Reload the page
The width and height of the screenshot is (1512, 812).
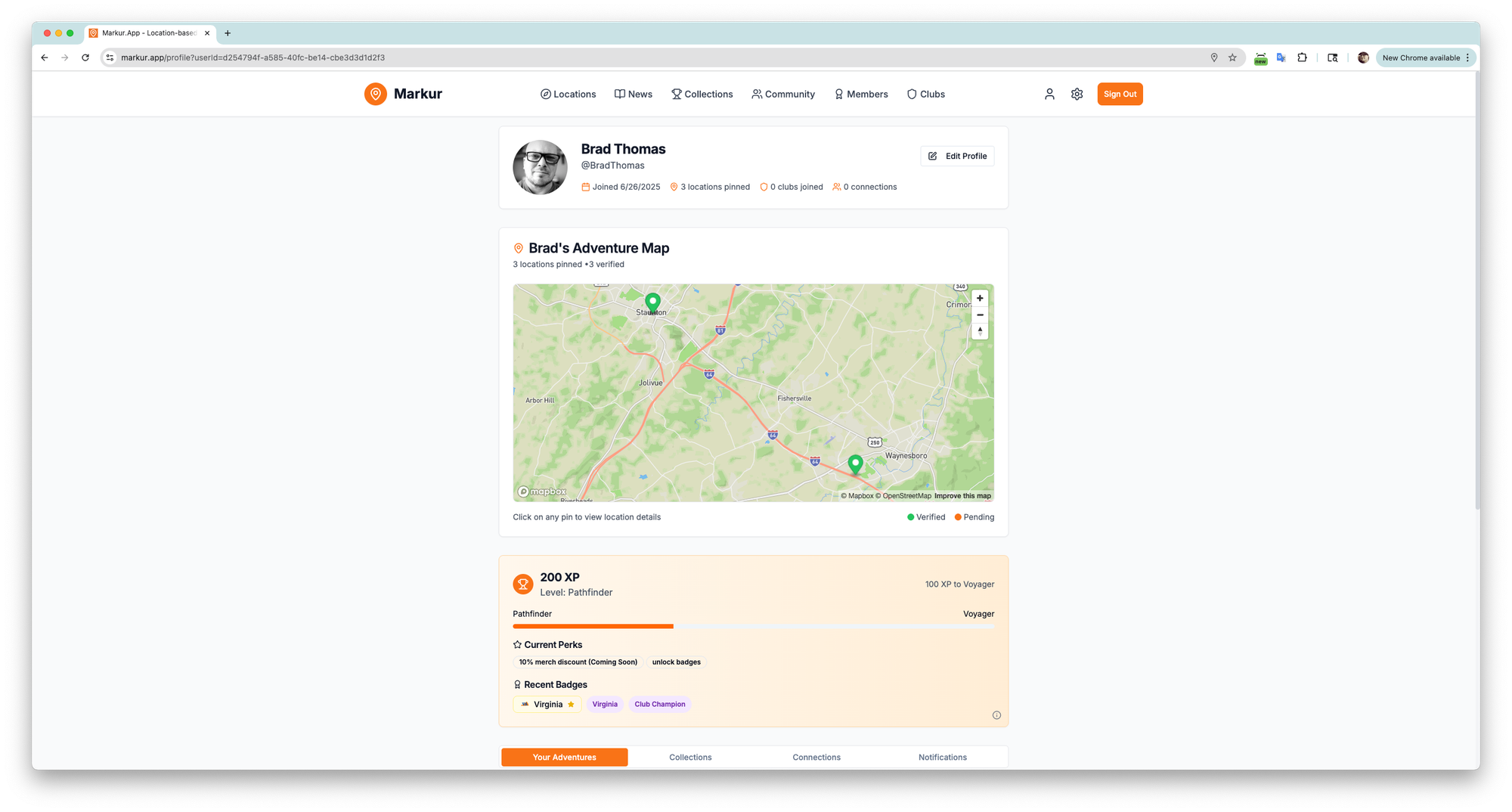(85, 57)
